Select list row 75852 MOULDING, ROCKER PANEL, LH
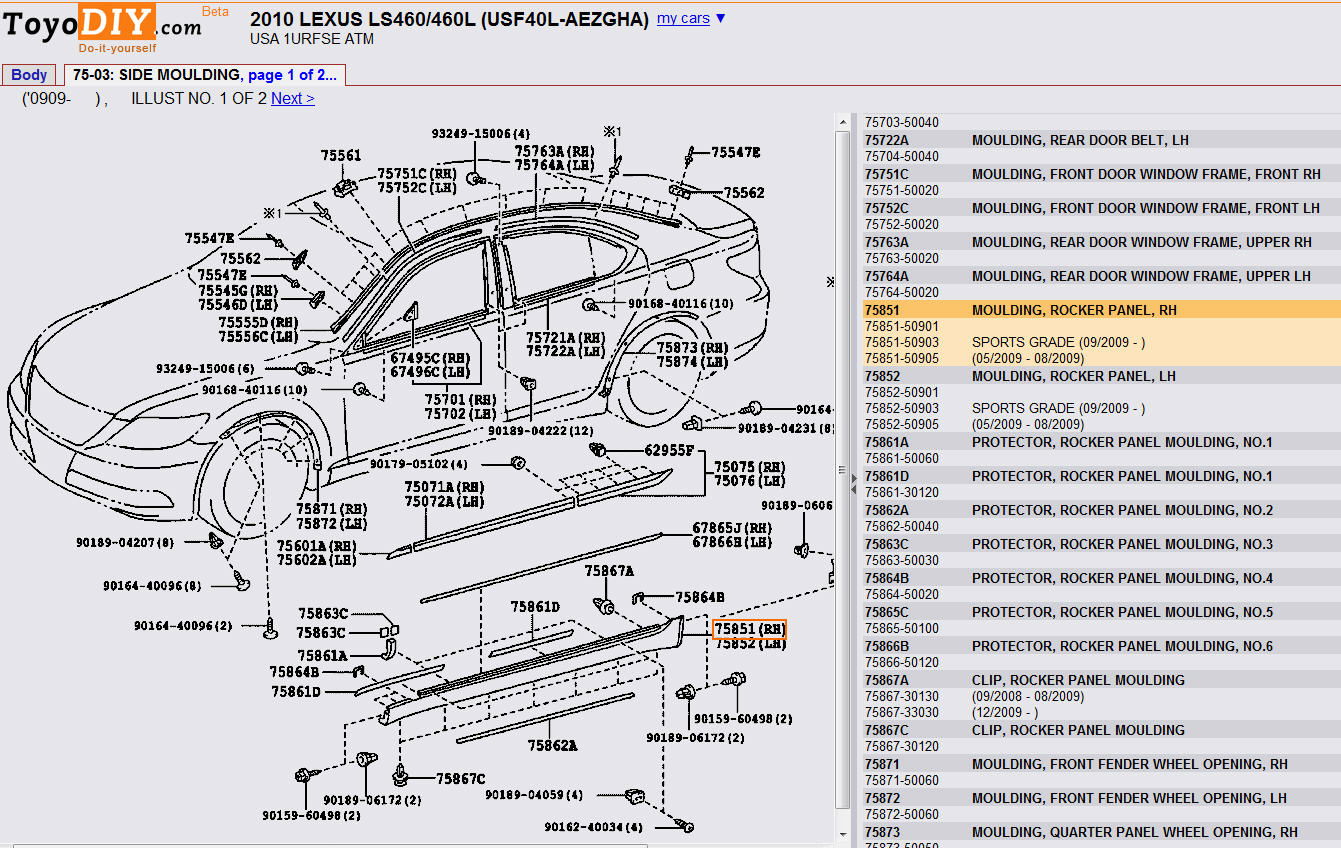Screen dimensions: 1341x848 click(x=1100, y=376)
